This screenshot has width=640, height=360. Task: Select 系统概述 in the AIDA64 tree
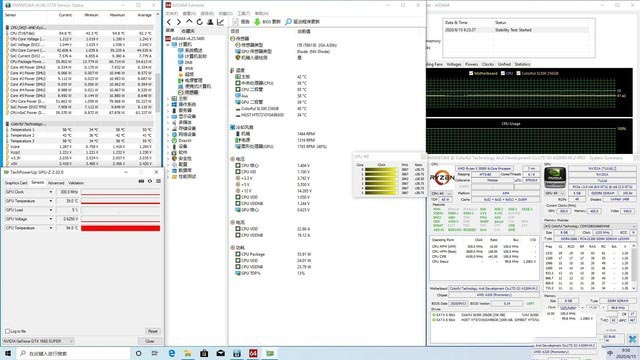coord(190,50)
